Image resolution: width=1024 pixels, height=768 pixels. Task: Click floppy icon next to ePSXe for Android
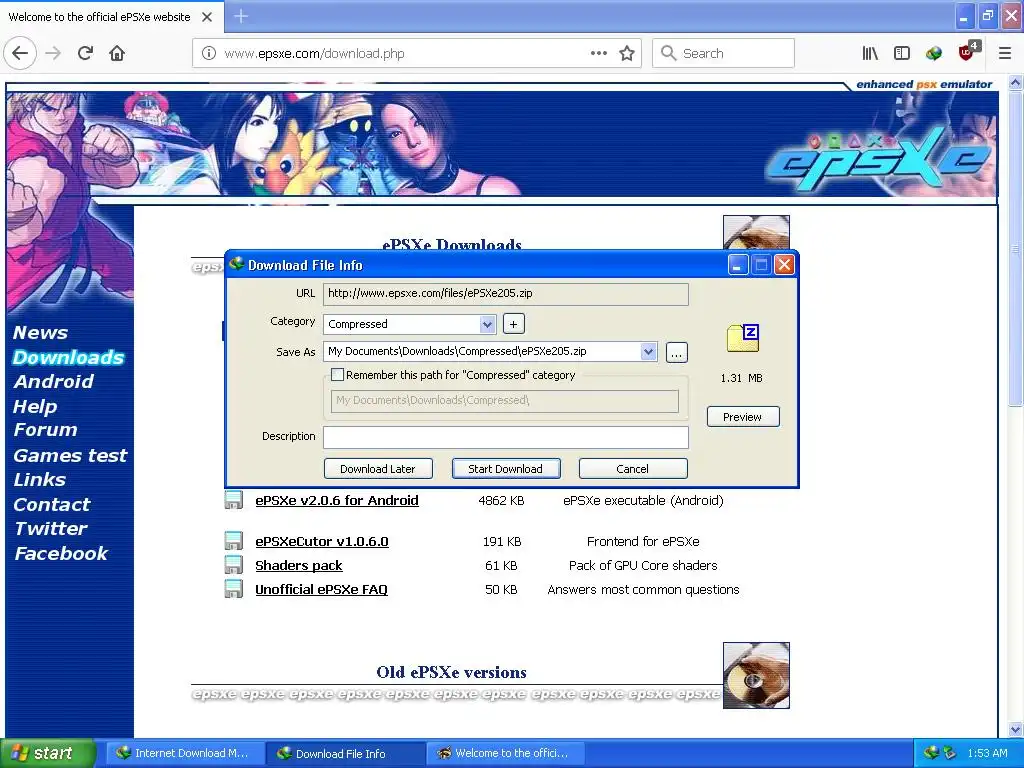click(234, 500)
